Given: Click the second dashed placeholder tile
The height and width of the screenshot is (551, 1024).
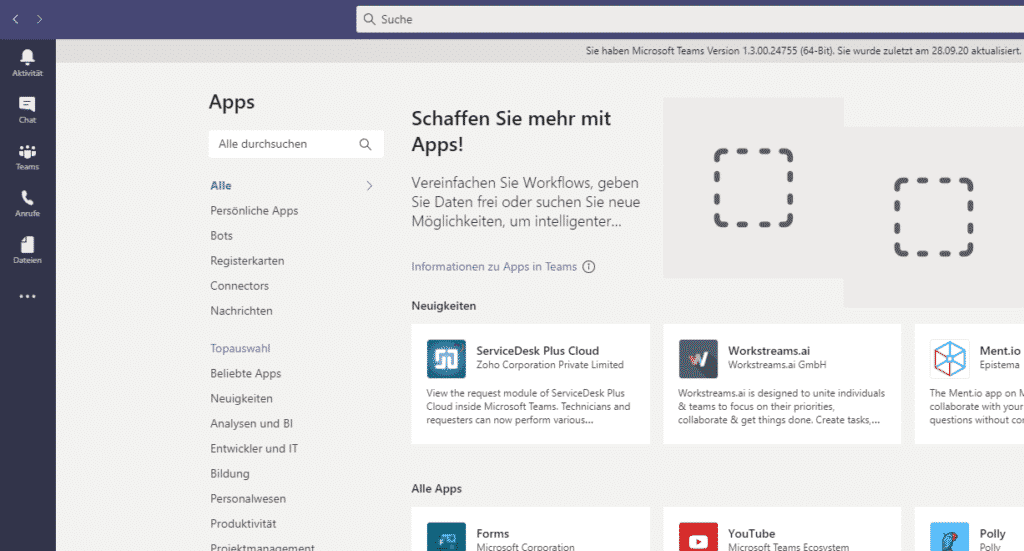Looking at the screenshot, I should pos(934,217).
